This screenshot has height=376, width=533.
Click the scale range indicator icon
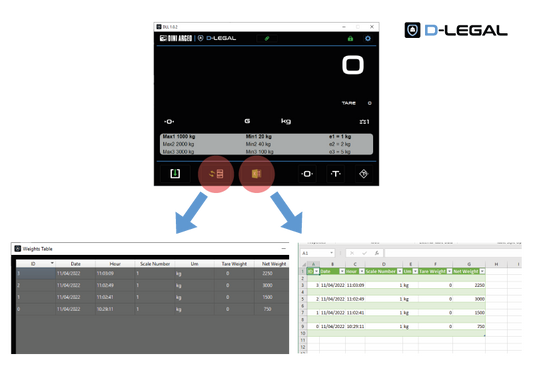point(365,121)
